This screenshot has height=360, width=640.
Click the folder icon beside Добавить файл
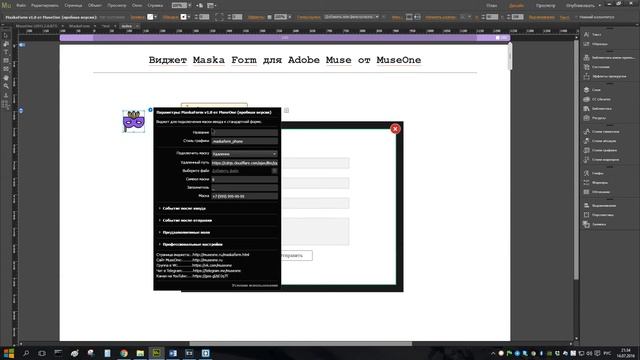pyautogui.click(x=275, y=171)
